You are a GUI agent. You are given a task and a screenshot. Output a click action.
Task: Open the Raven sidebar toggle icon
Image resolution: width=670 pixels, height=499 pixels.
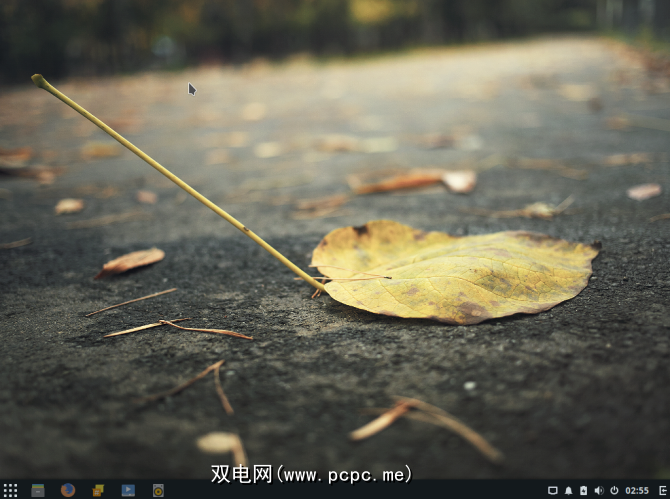pyautogui.click(x=663, y=490)
